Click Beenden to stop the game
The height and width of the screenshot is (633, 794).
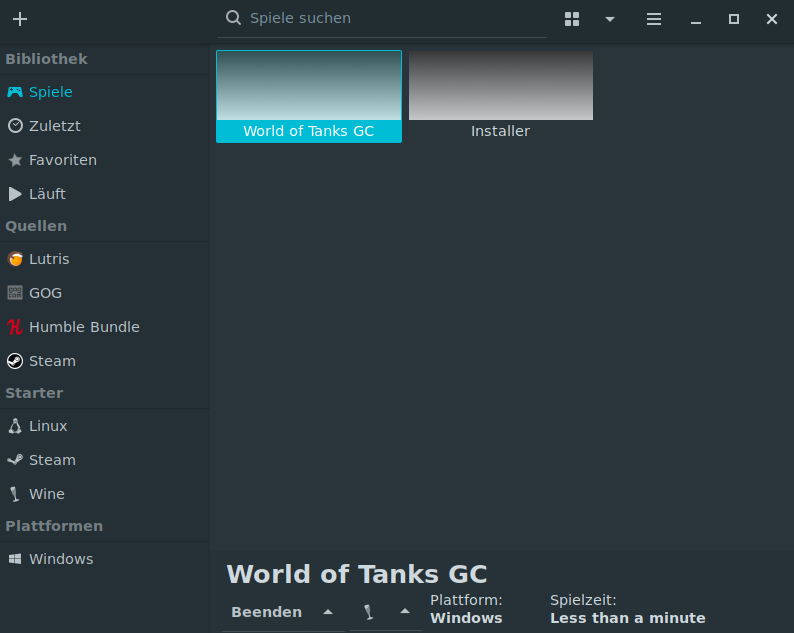click(267, 613)
